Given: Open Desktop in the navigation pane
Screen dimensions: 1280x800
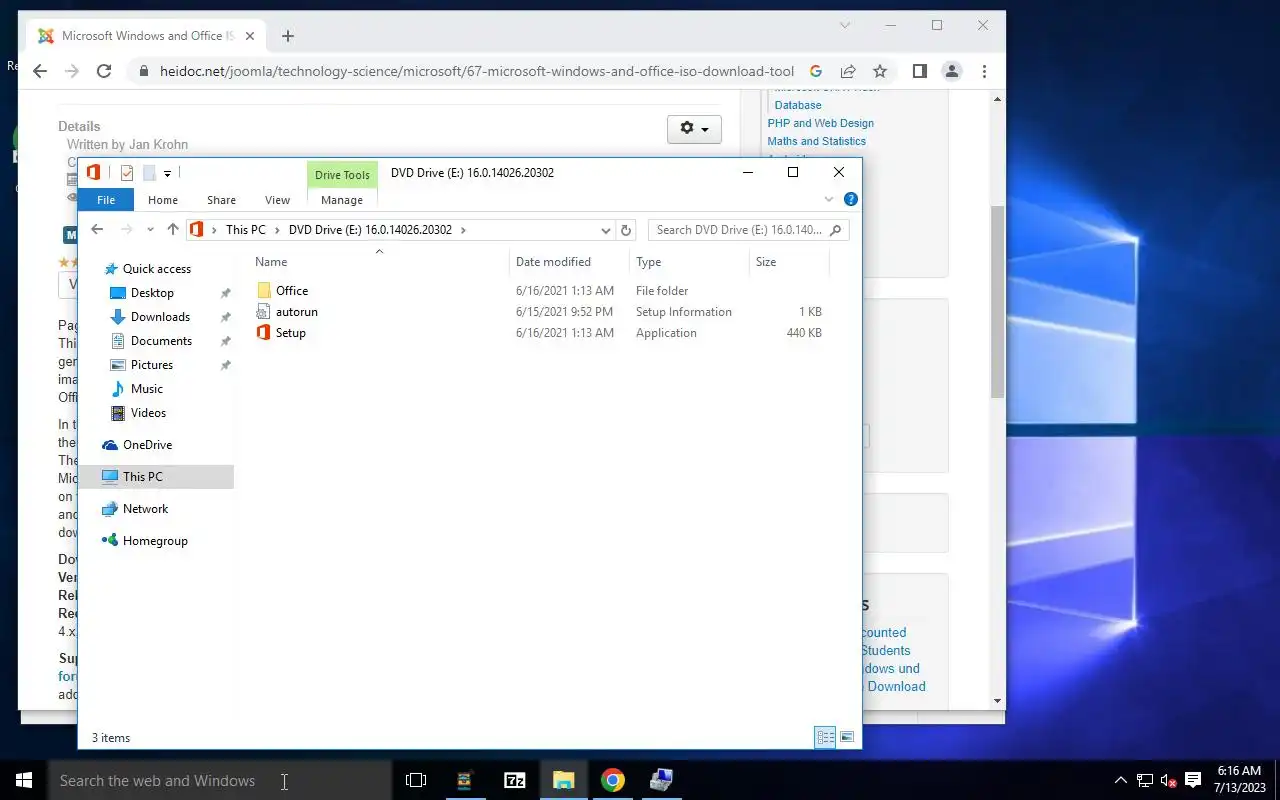Looking at the screenshot, I should pyautogui.click(x=152, y=293).
